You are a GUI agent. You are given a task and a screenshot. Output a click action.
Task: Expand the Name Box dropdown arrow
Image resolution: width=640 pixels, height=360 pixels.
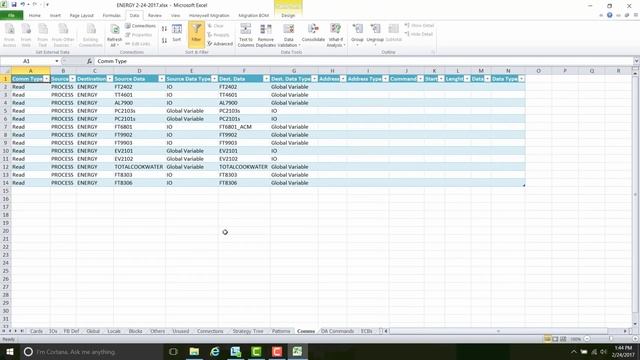[57, 61]
